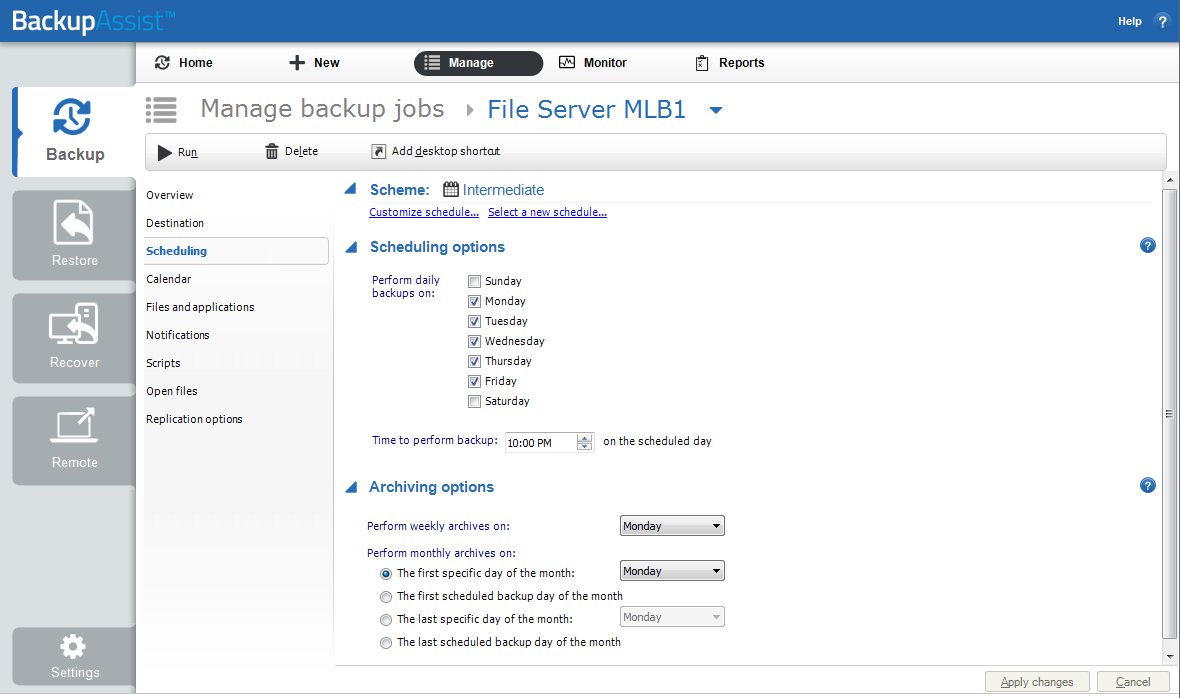Click the Help question mark icon
The height and width of the screenshot is (698, 1180).
pos(1161,21)
